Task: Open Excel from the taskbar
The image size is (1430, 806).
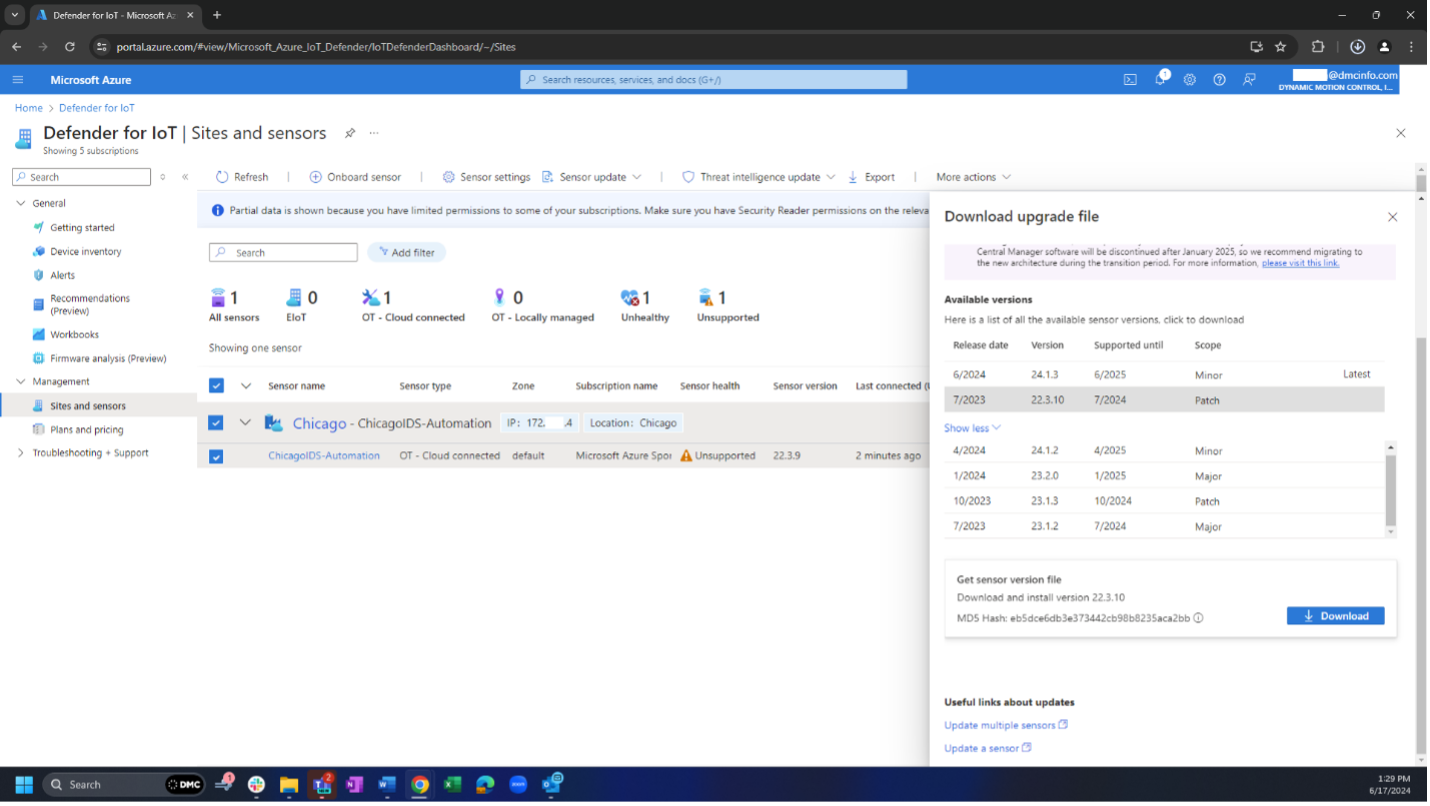Action: (x=452, y=785)
